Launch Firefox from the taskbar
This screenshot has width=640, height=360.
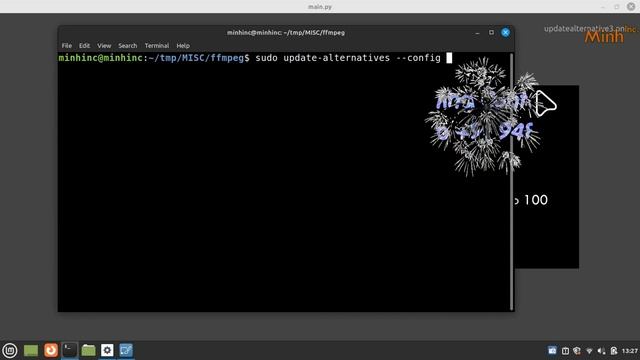click(51, 350)
